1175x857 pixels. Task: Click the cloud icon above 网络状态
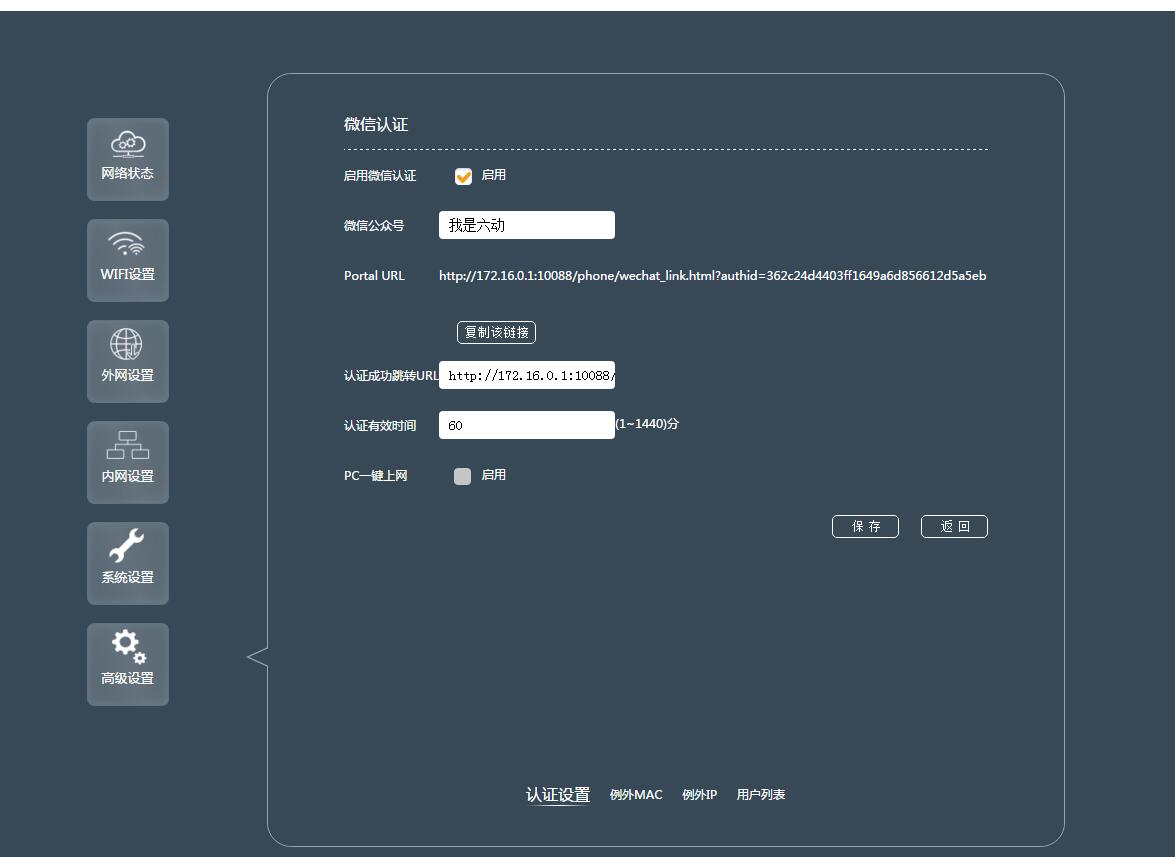(x=127, y=146)
